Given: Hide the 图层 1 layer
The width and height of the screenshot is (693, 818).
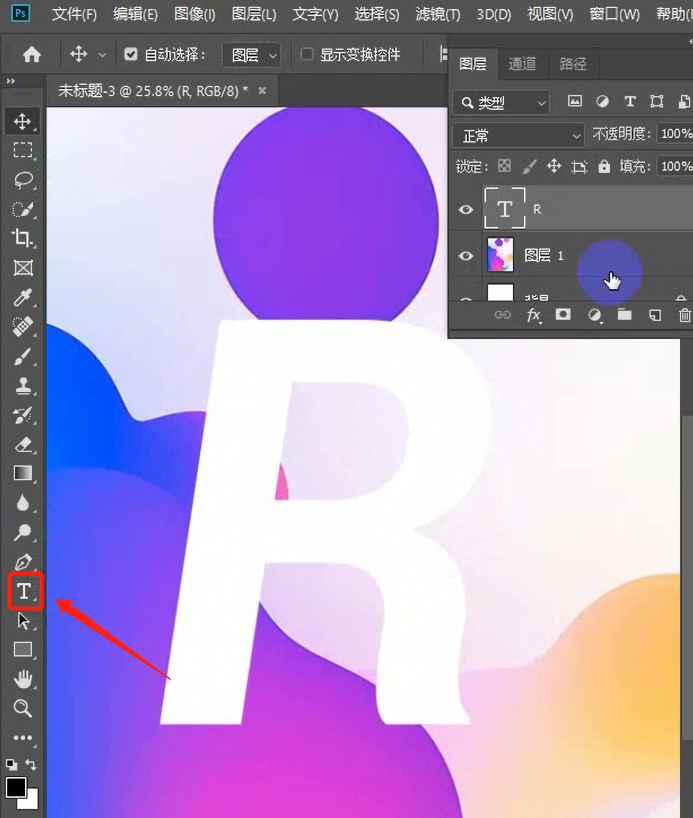Looking at the screenshot, I should (465, 256).
